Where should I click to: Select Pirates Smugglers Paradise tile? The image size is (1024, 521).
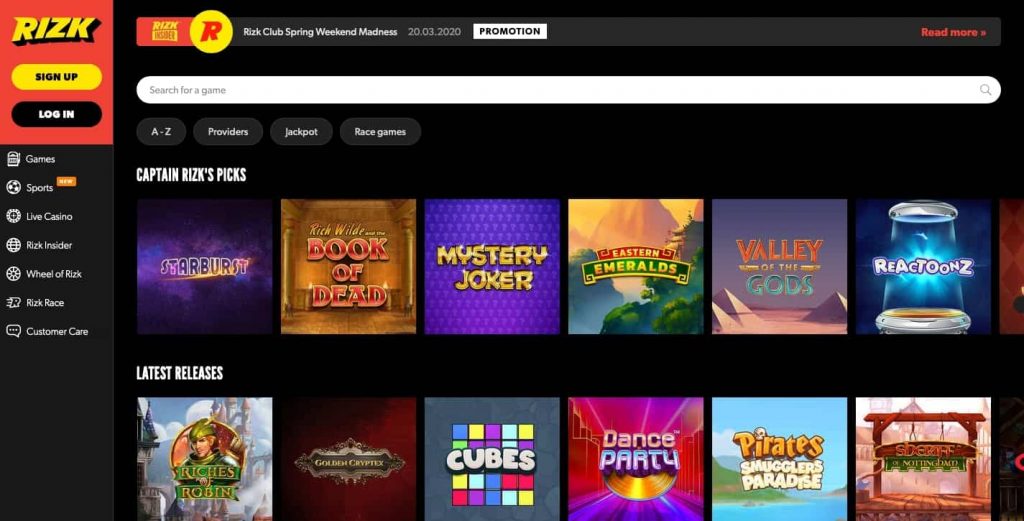(x=779, y=459)
